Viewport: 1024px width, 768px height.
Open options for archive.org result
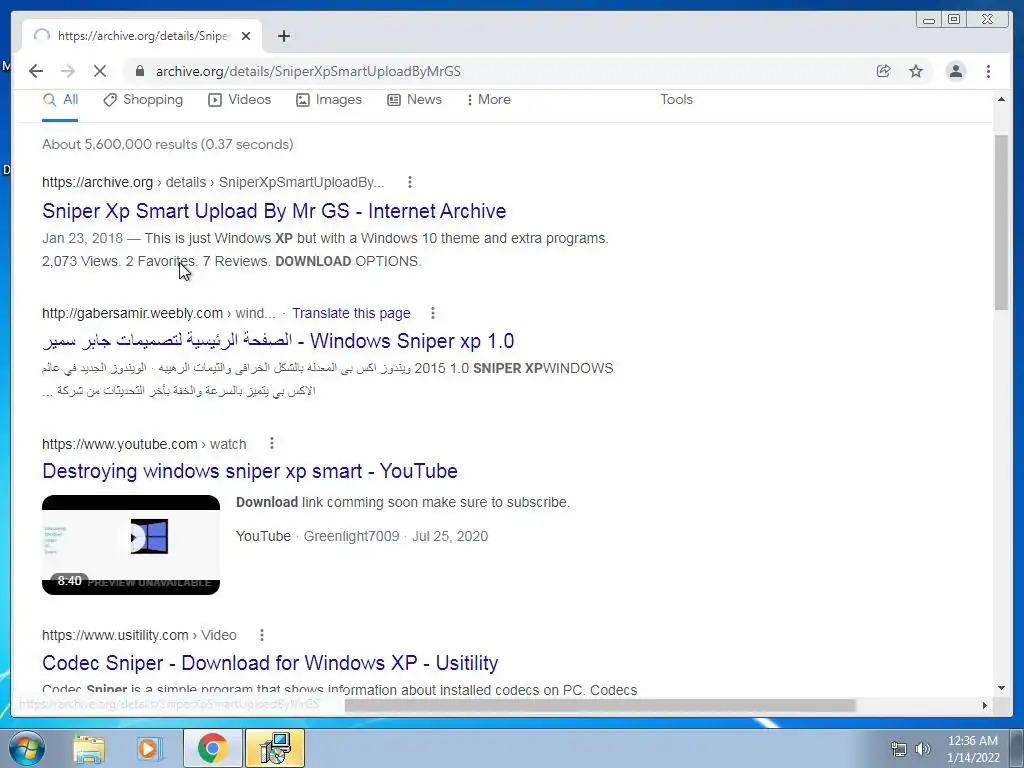[409, 182]
